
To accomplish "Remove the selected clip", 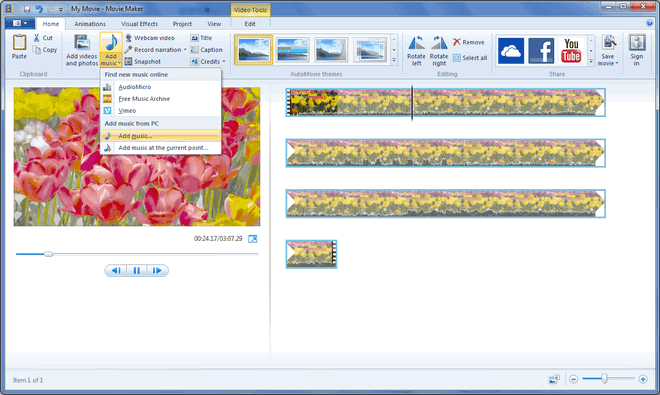I will pos(468,42).
